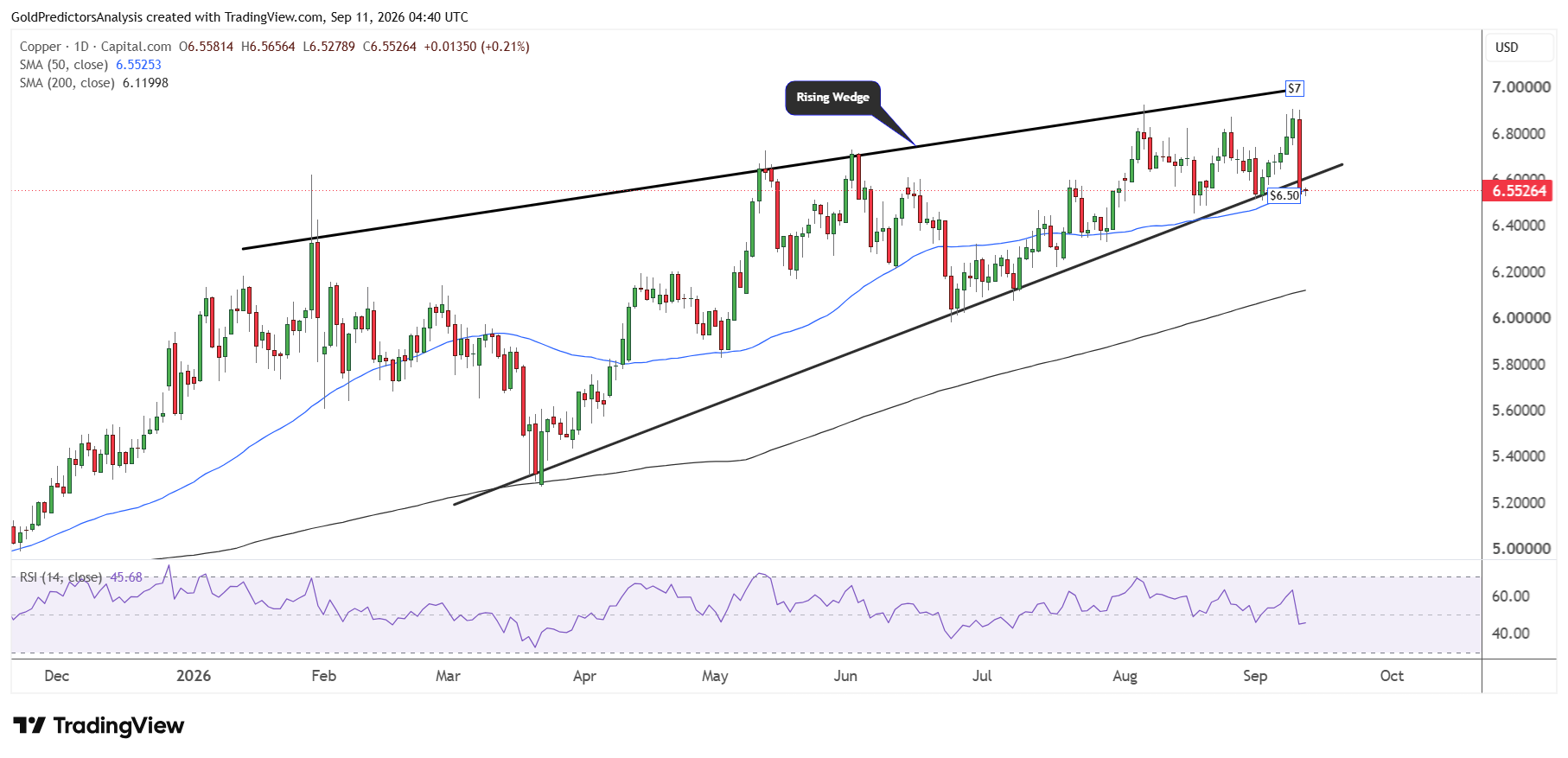Screen dimensions: 1568x758
Task: Click the SMA 50 value 6.55253
Action: point(138,65)
